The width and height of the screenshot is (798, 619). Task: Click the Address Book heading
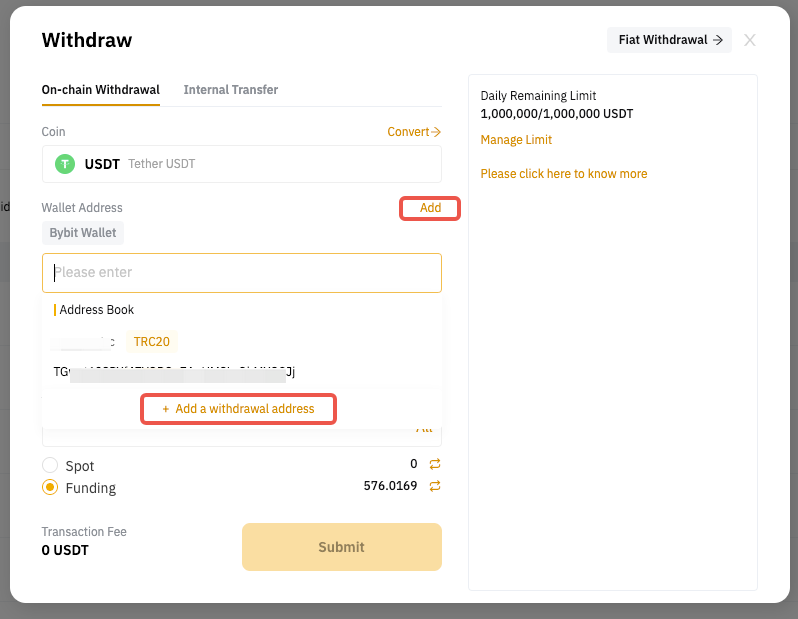[96, 310]
